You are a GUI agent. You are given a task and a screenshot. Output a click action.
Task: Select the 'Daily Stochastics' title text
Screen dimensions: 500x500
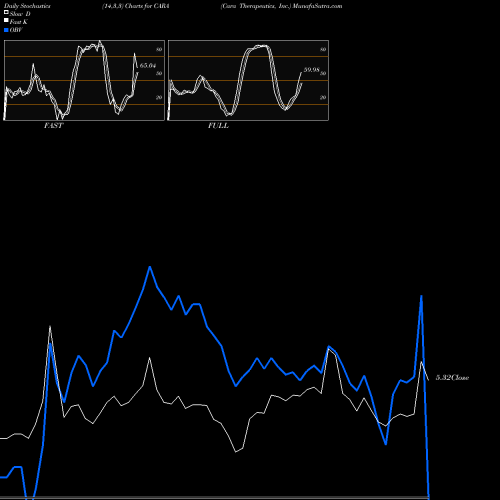tap(27, 6)
